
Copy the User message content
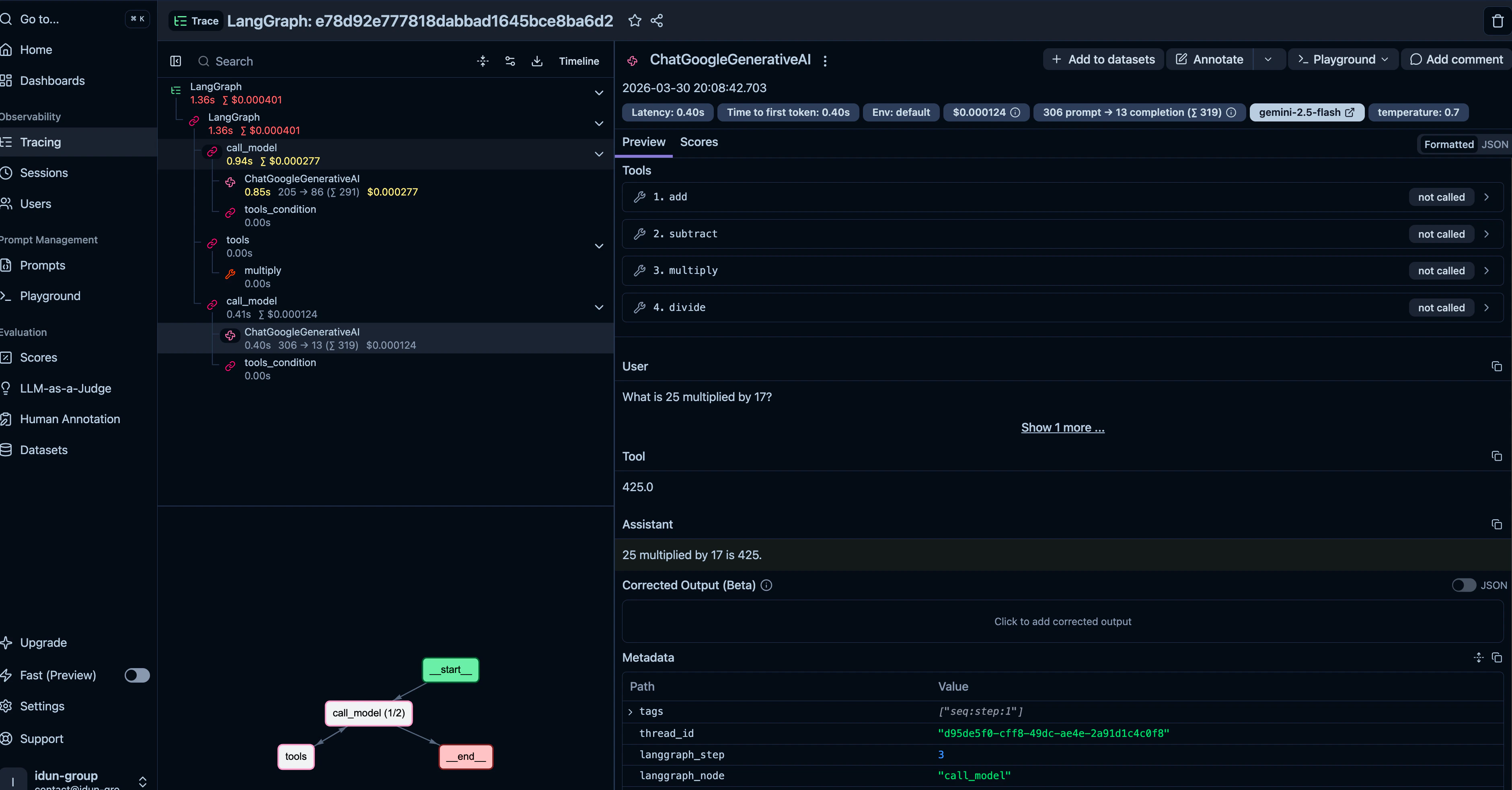pyautogui.click(x=1497, y=366)
